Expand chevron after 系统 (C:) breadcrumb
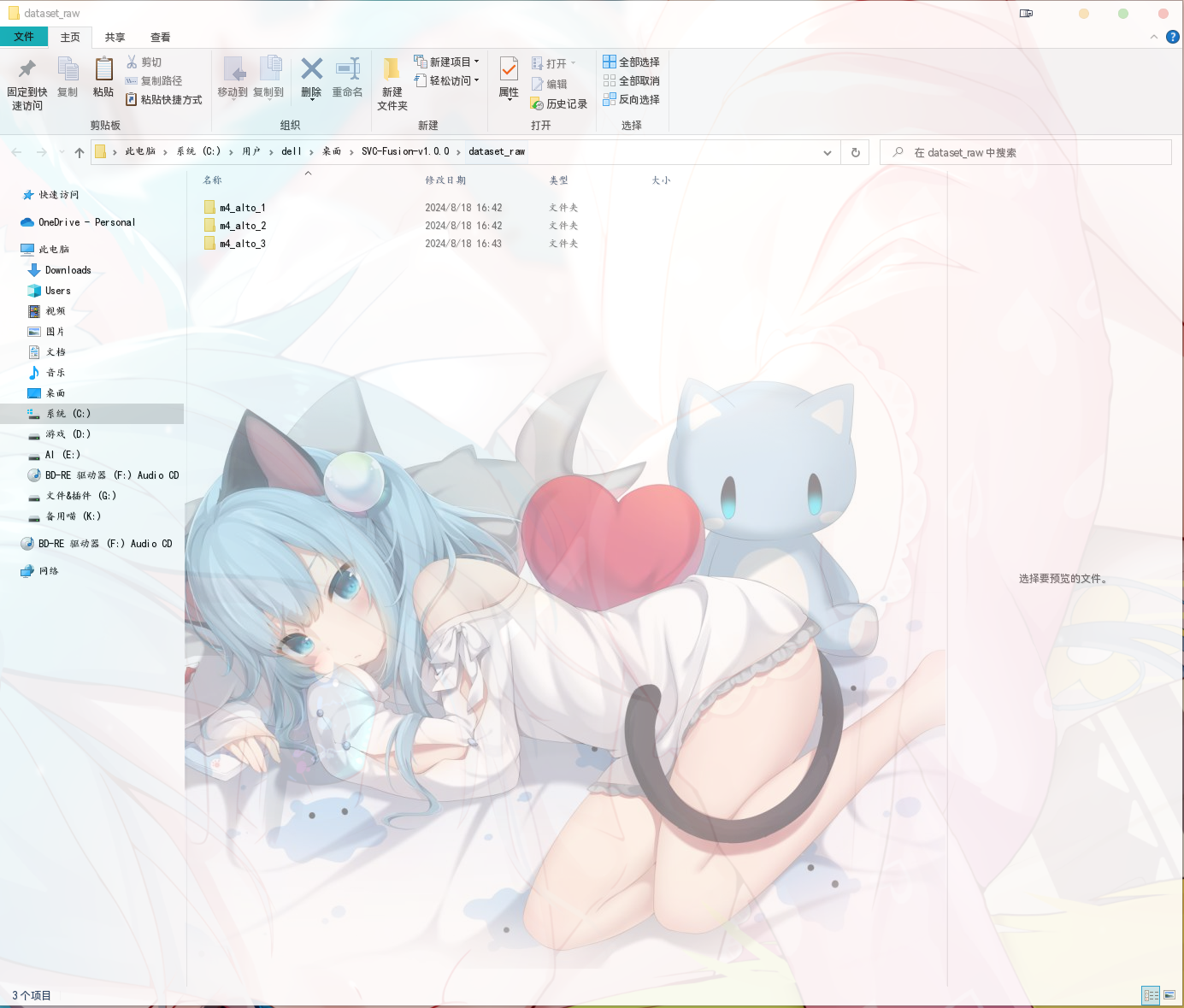This screenshot has width=1184, height=1008. [x=231, y=152]
